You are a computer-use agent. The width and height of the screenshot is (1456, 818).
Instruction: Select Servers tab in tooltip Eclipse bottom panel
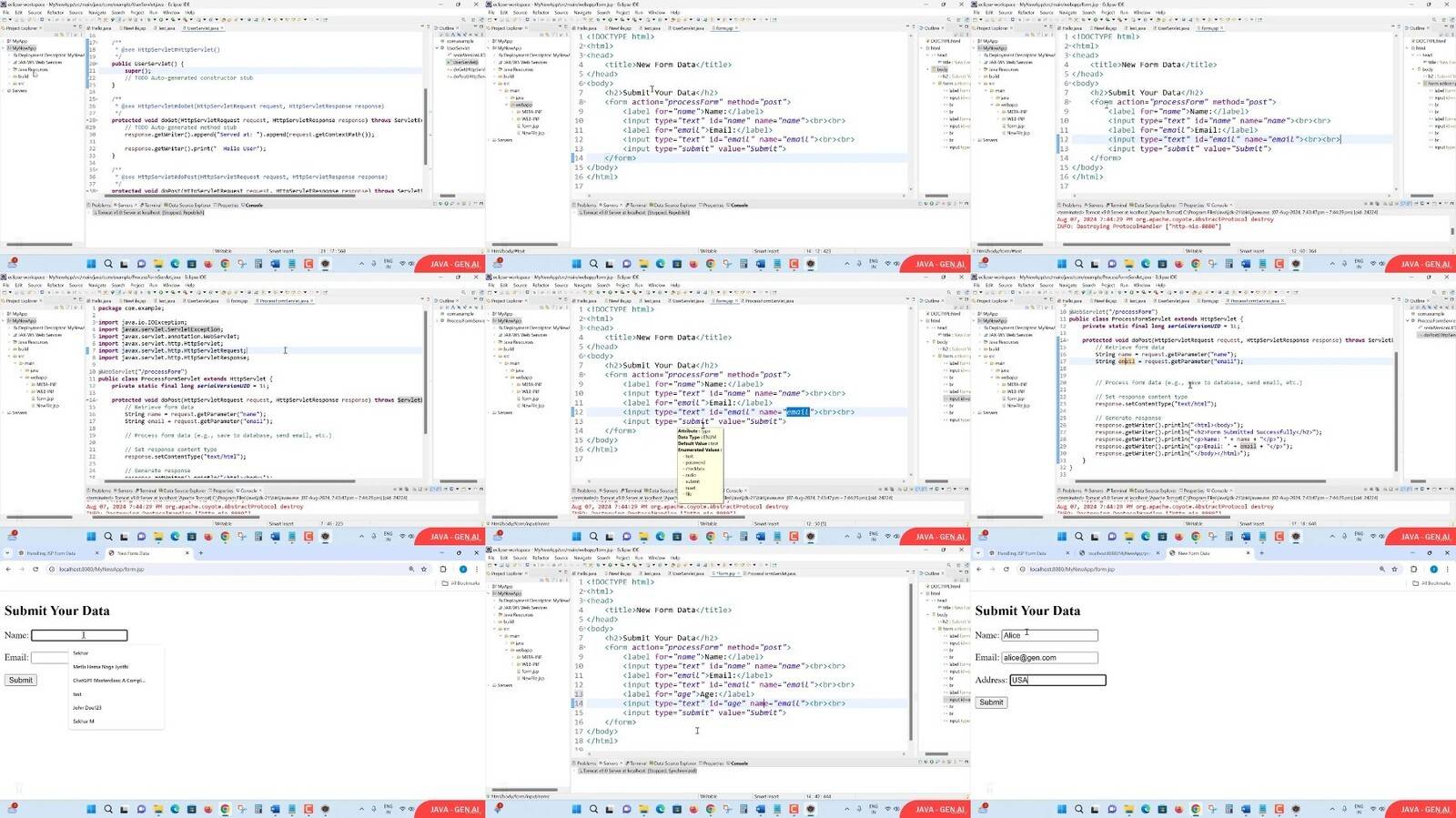tap(608, 490)
